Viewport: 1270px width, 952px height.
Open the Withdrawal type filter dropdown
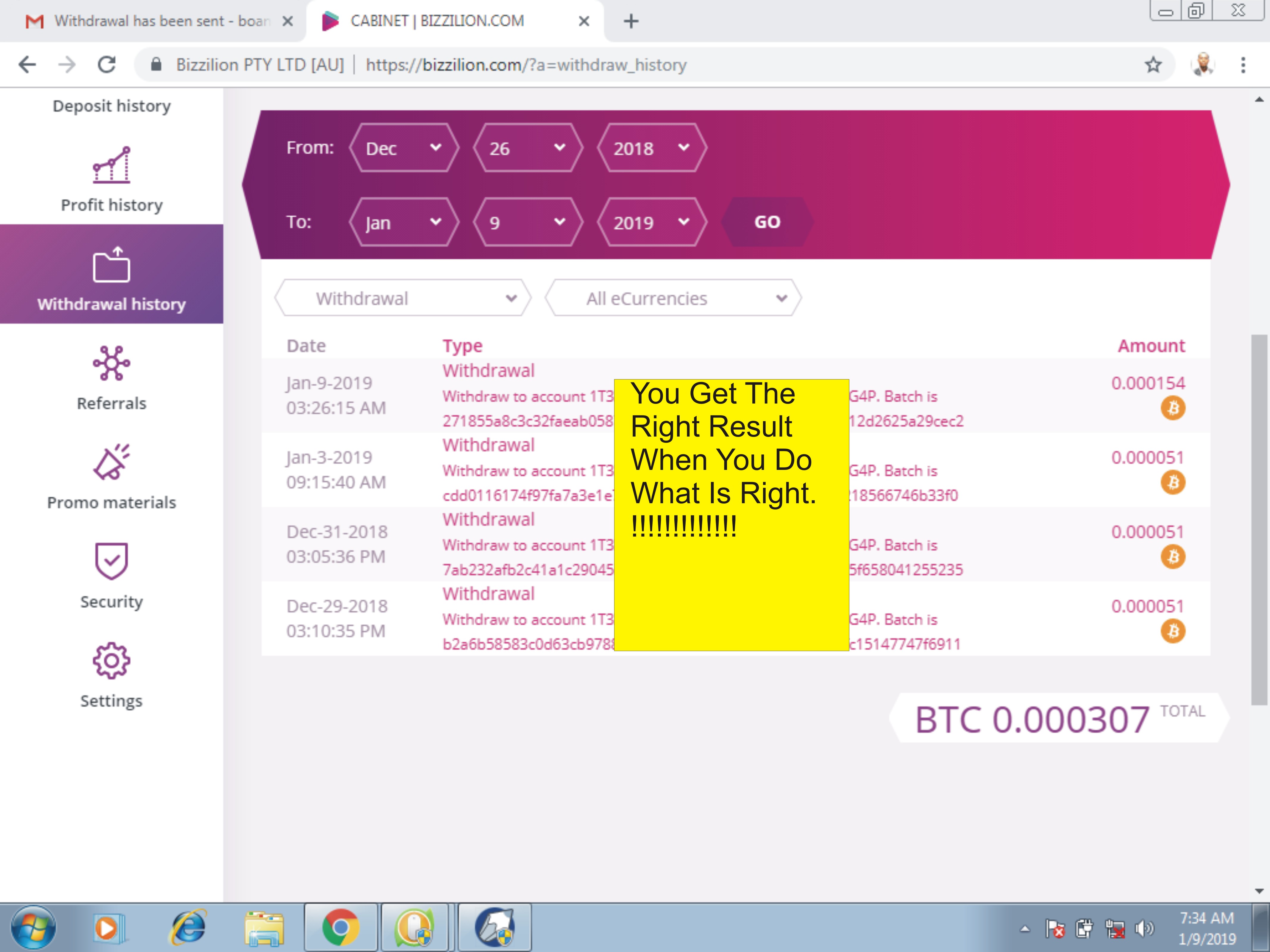404,298
